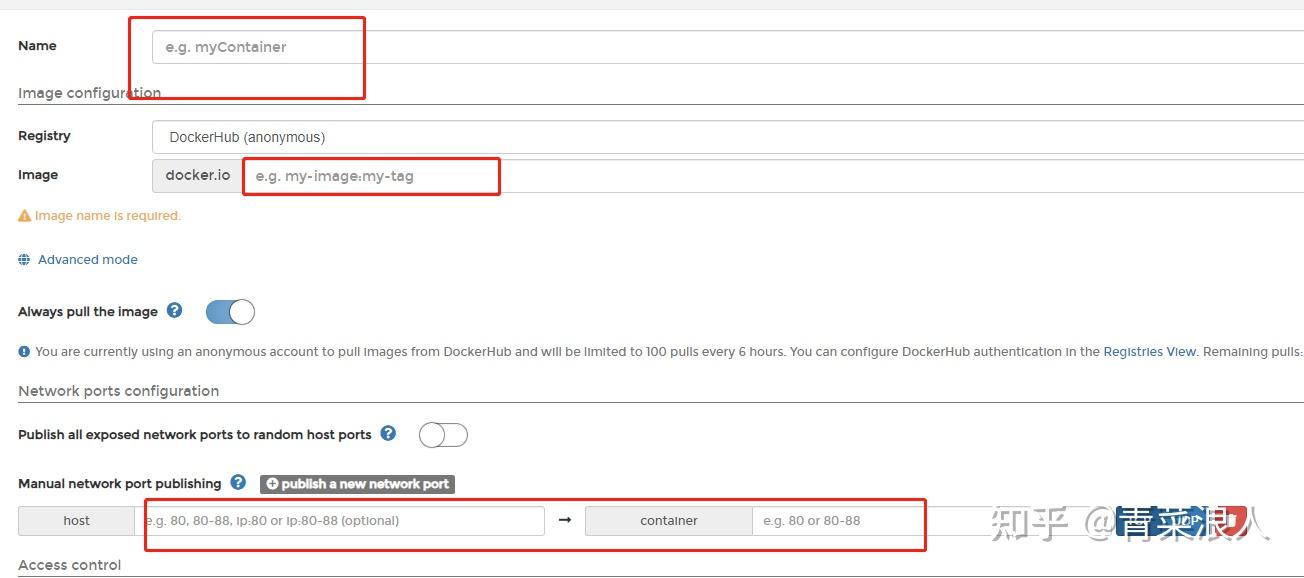Switch to Advanced mode
Image resolution: width=1304 pixels, height=578 pixels.
click(87, 259)
